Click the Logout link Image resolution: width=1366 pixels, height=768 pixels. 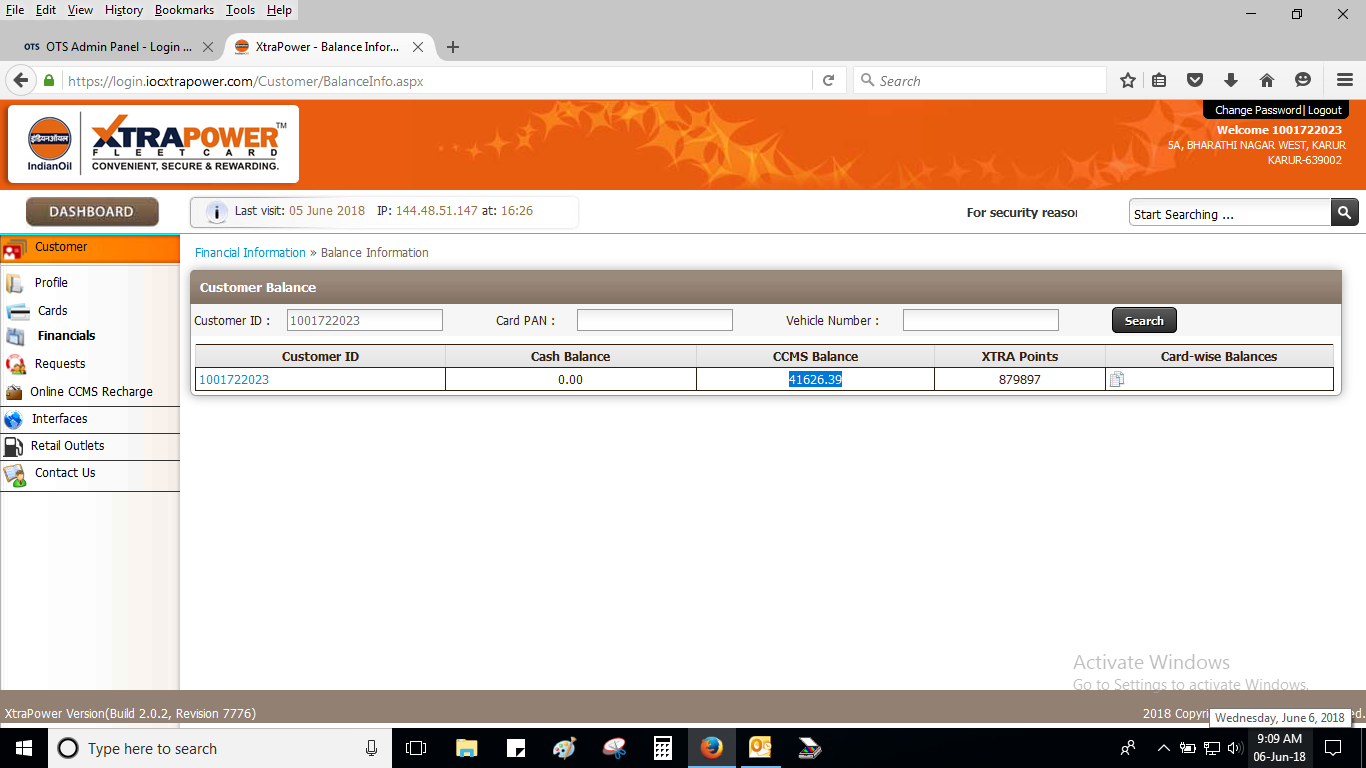1325,110
